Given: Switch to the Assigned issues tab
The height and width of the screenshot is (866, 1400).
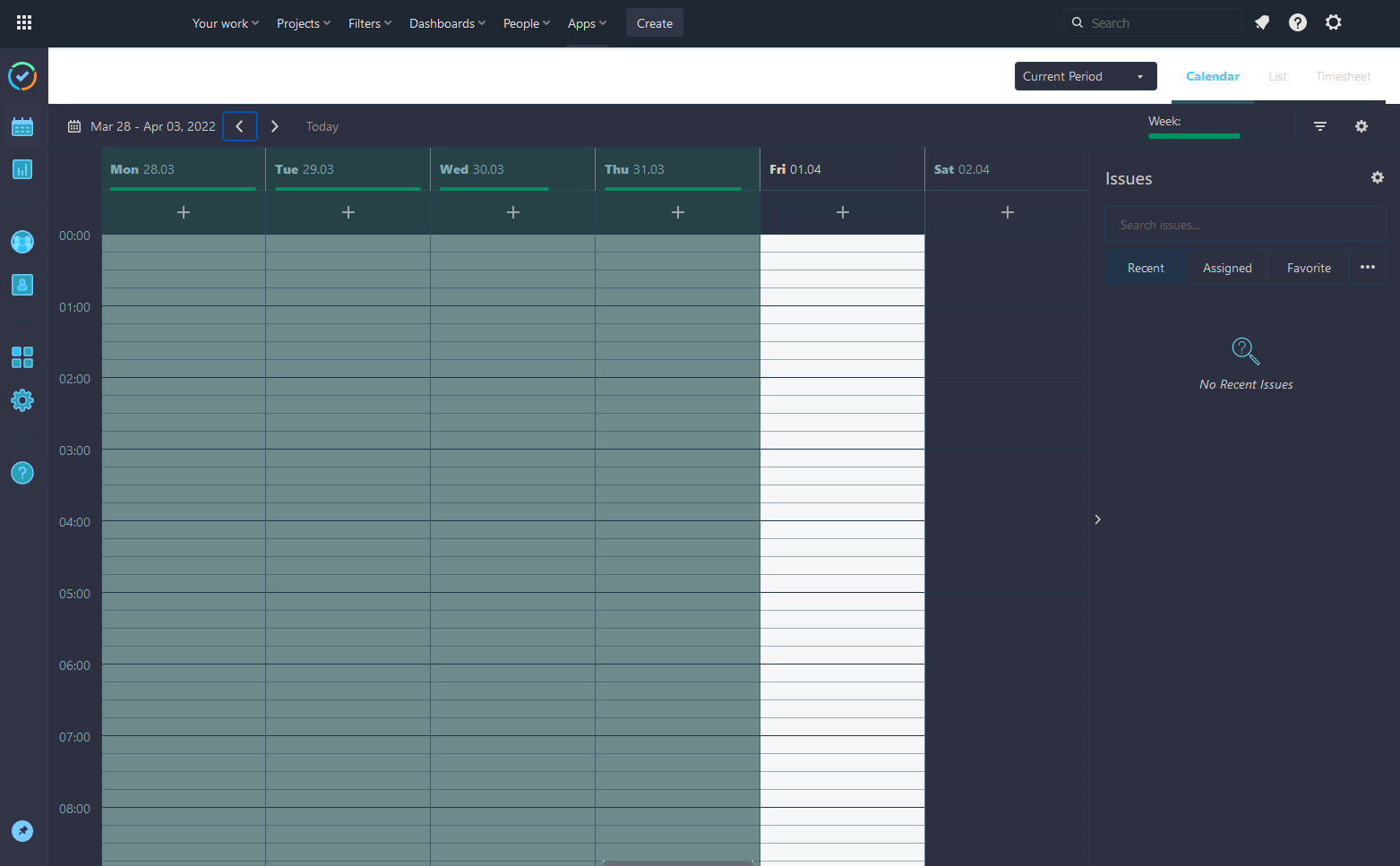Looking at the screenshot, I should coord(1226,267).
